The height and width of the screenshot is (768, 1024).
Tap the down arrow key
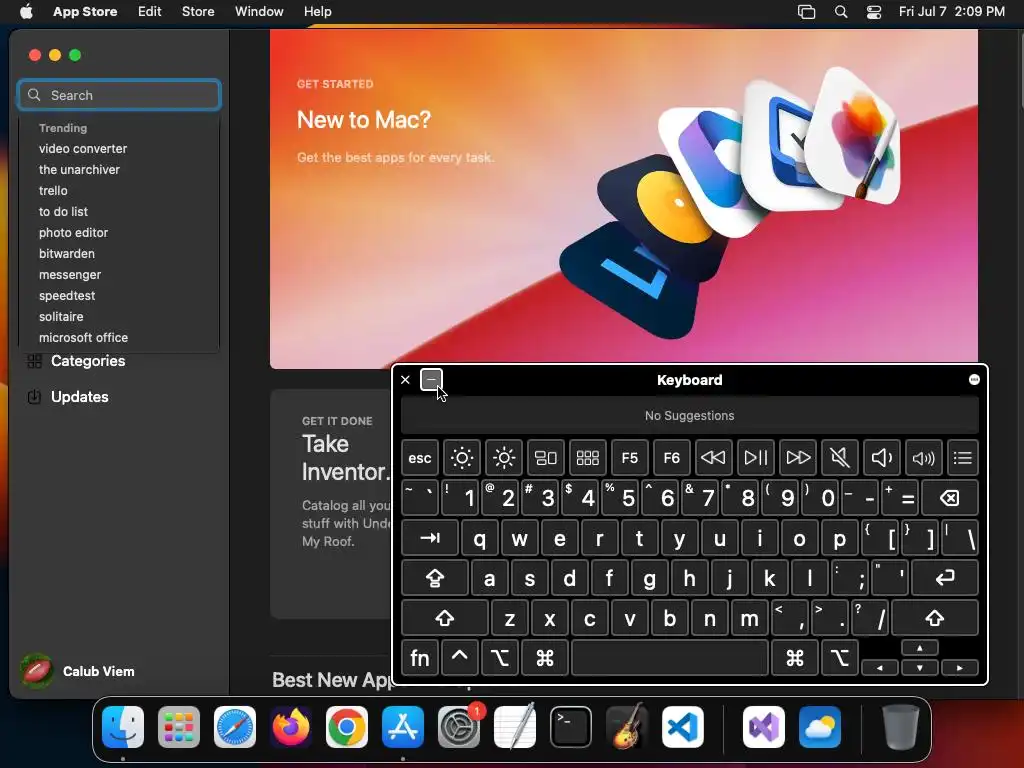click(920, 667)
